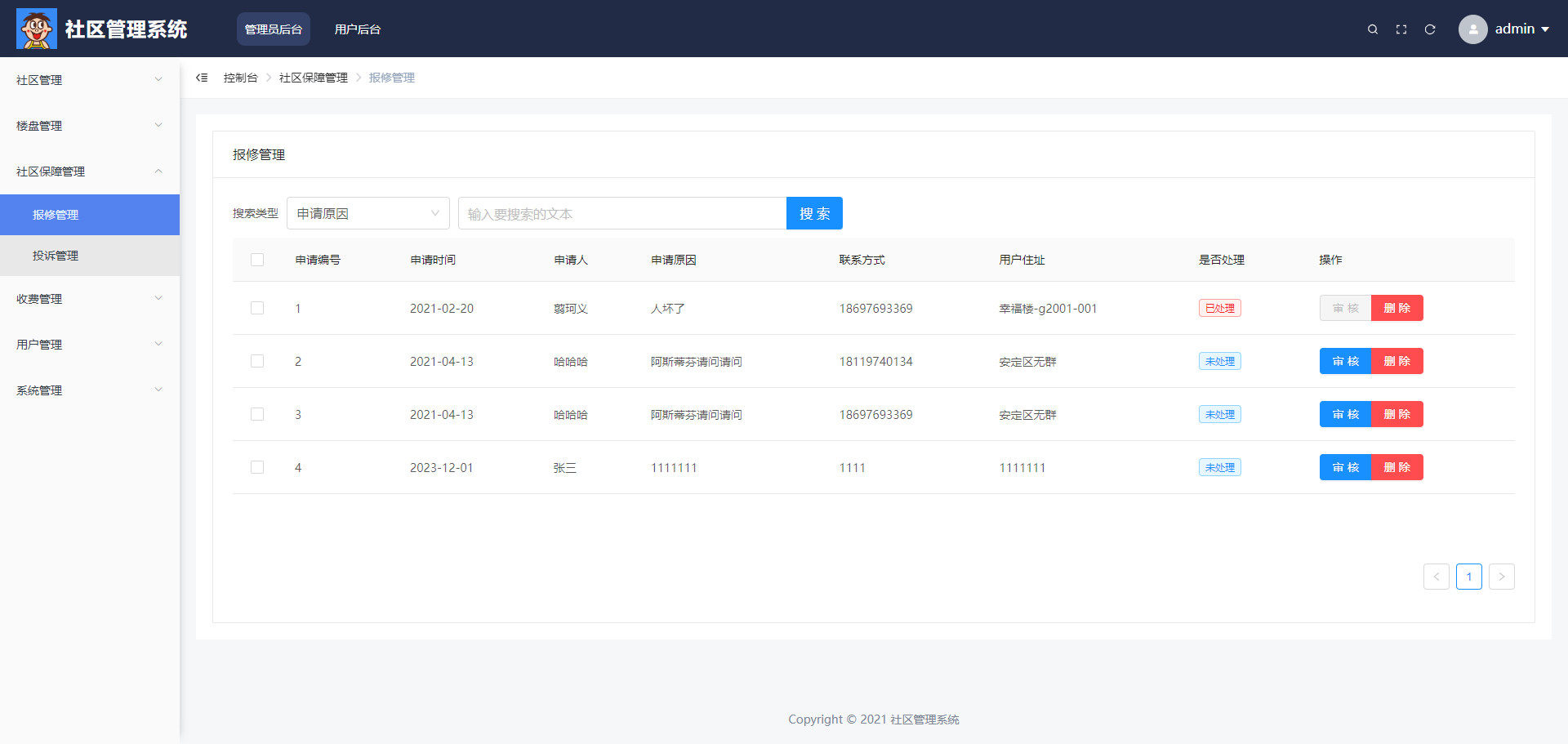Toggle fullscreen mode icon

point(1401,29)
